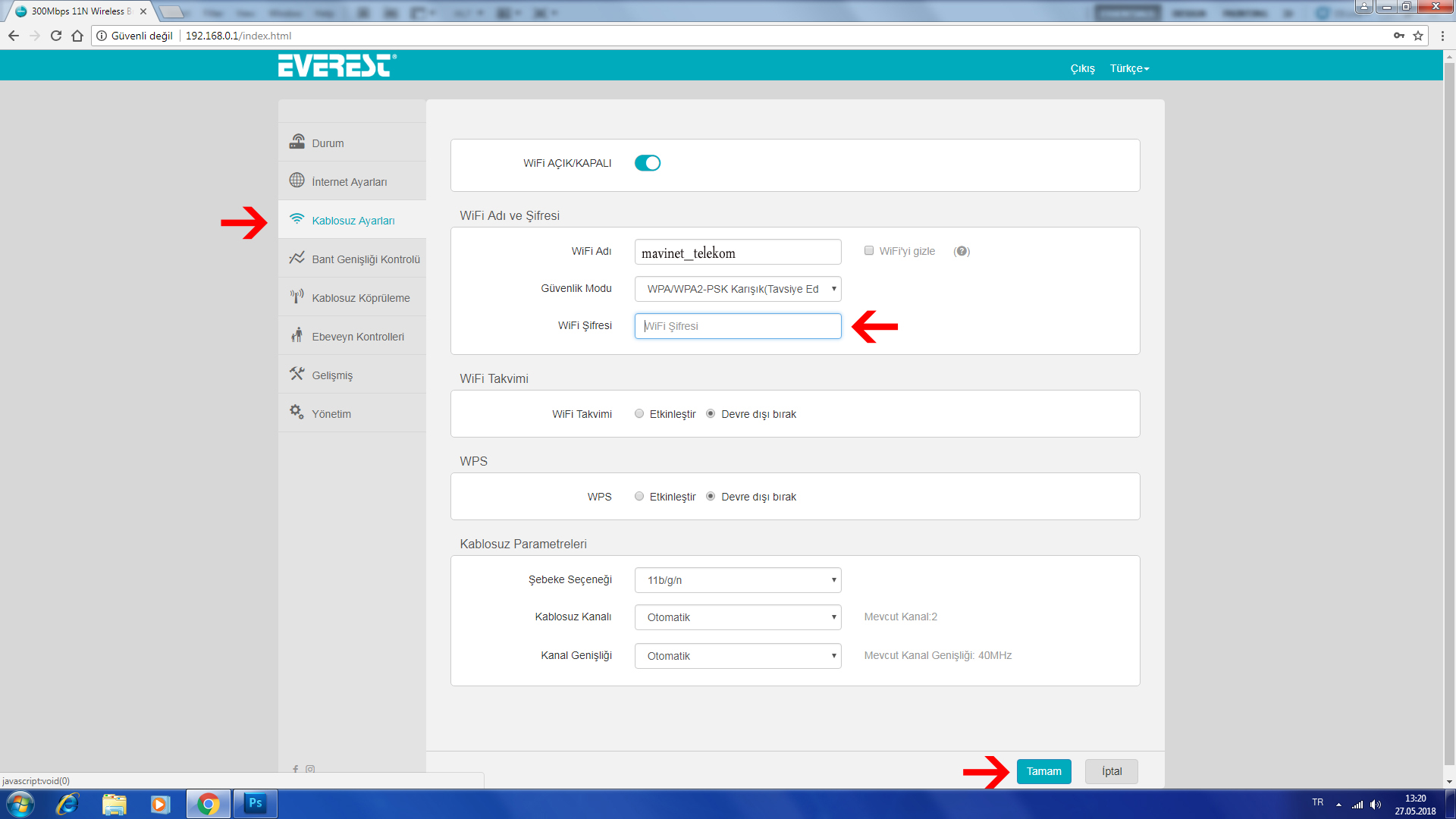Screen dimensions: 1456x819
Task: Click the globe icon for İnternet Ayarları
Action: pyautogui.click(x=297, y=180)
